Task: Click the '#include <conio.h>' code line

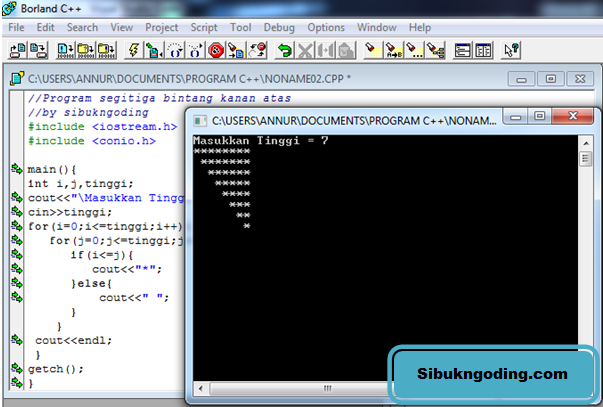Action: [x=92, y=141]
